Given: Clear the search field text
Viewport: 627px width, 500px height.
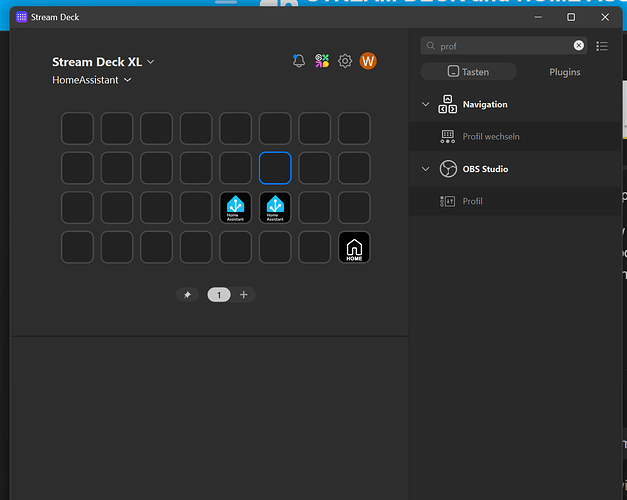Looking at the screenshot, I should point(578,46).
